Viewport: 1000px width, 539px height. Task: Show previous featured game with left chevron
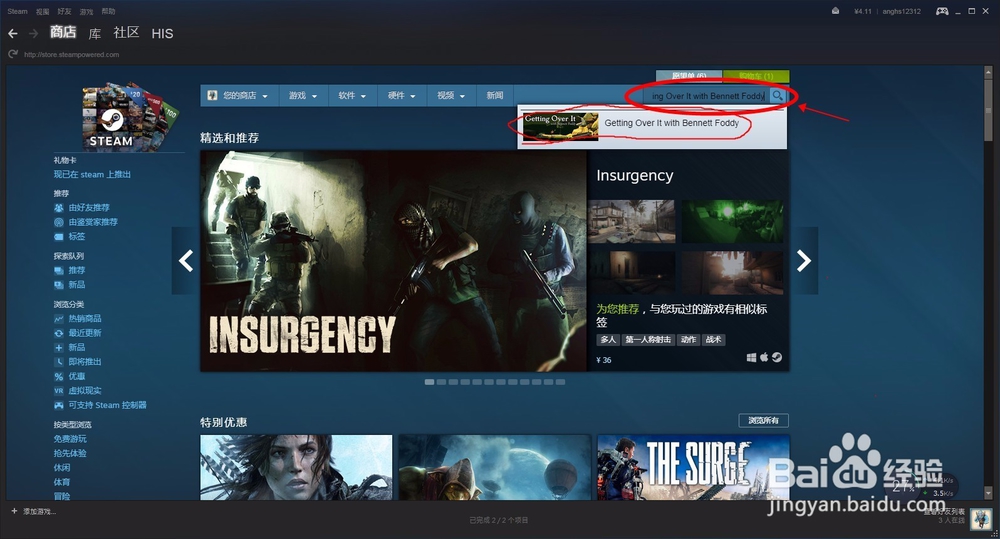(186, 260)
